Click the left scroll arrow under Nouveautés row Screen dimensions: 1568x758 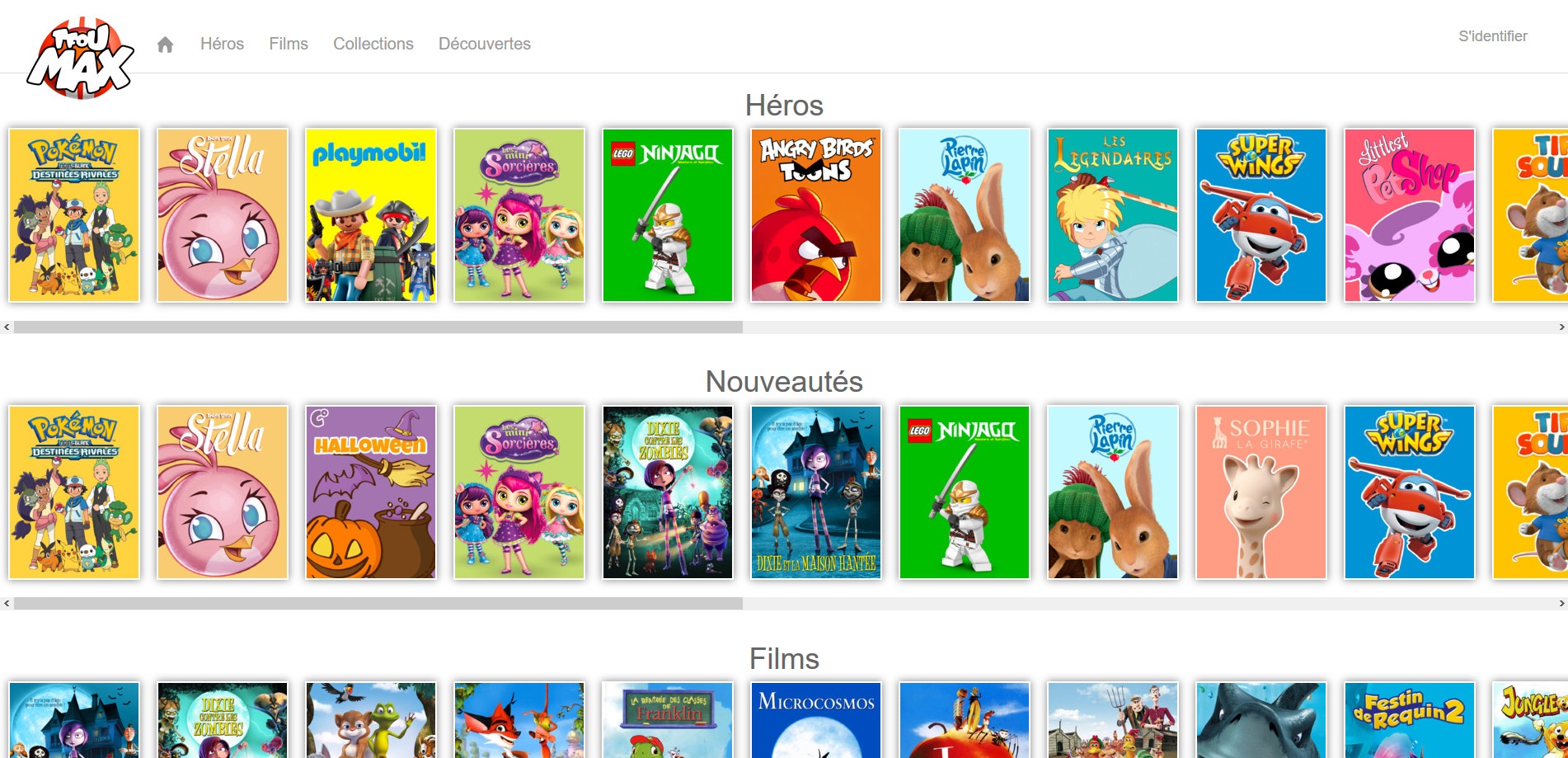tap(7, 604)
